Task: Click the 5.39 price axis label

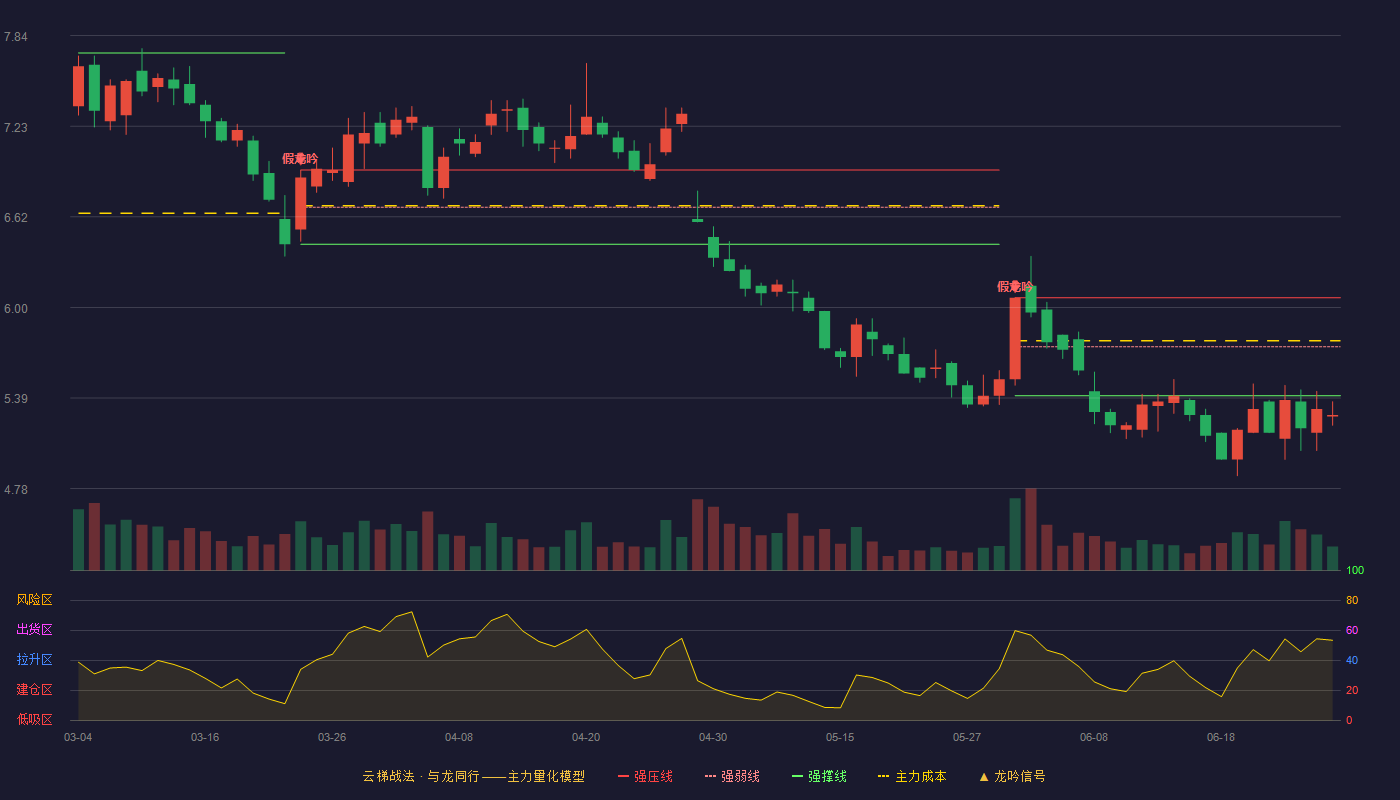Action: click(x=16, y=399)
